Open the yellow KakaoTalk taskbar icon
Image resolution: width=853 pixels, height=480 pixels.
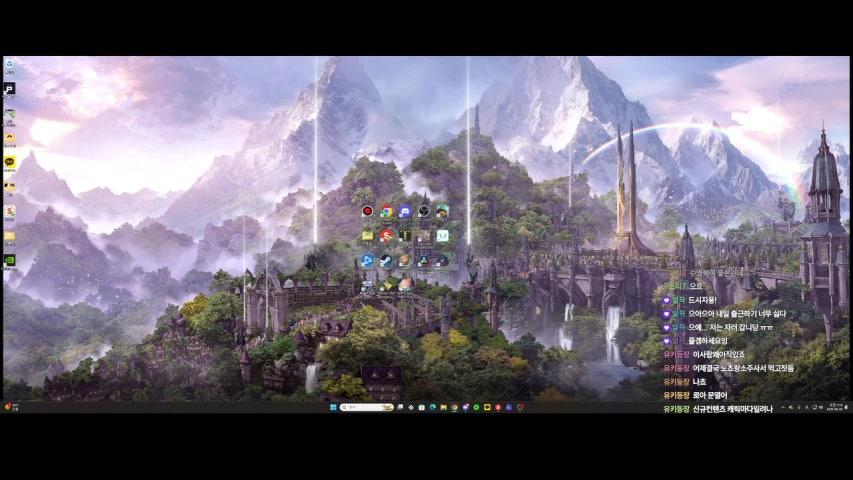[487, 407]
